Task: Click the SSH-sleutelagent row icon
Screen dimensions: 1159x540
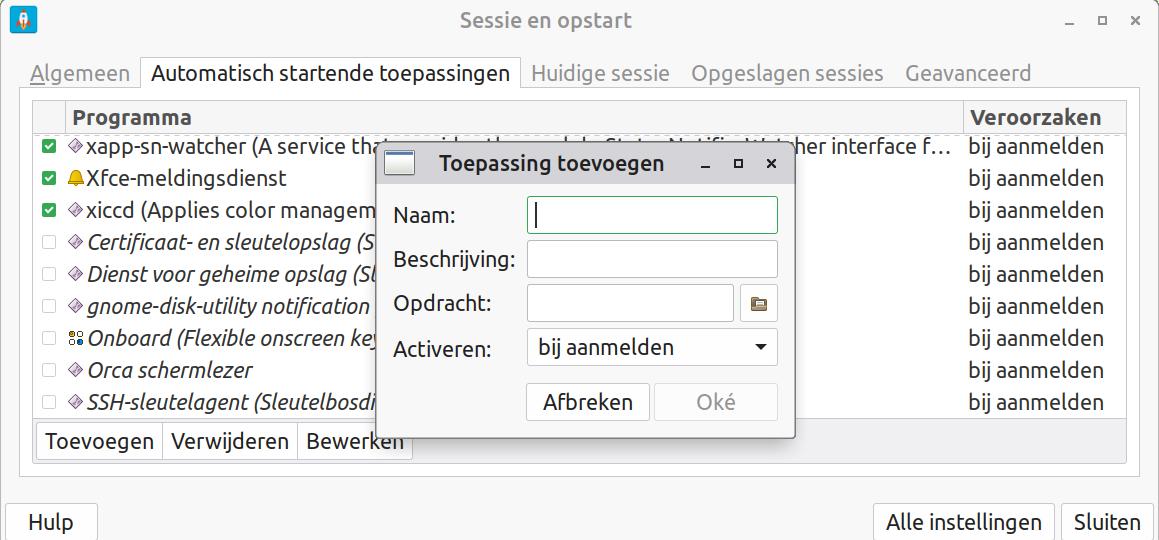Action: pos(75,402)
